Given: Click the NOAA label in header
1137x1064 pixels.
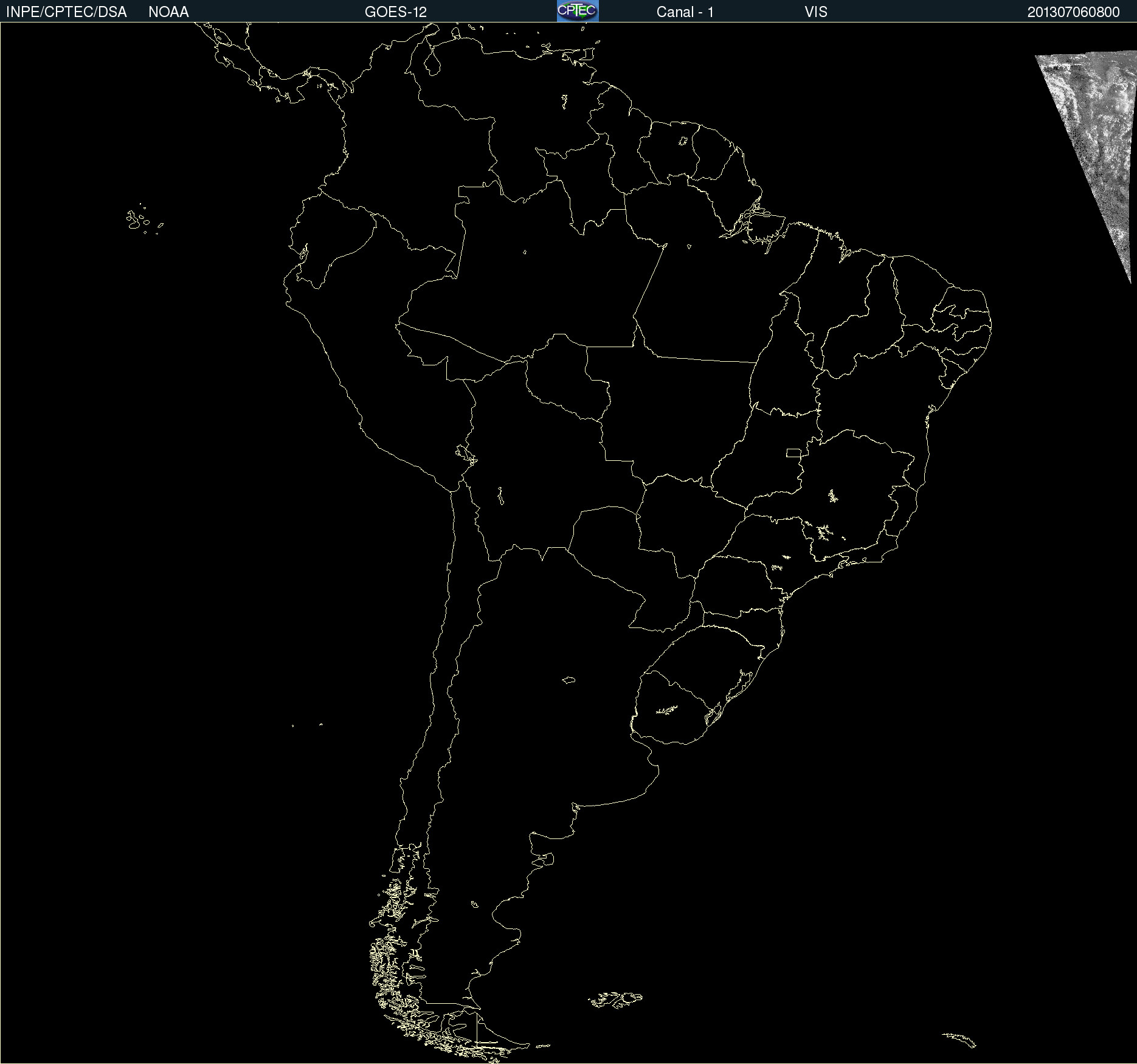Looking at the screenshot, I should (x=168, y=12).
